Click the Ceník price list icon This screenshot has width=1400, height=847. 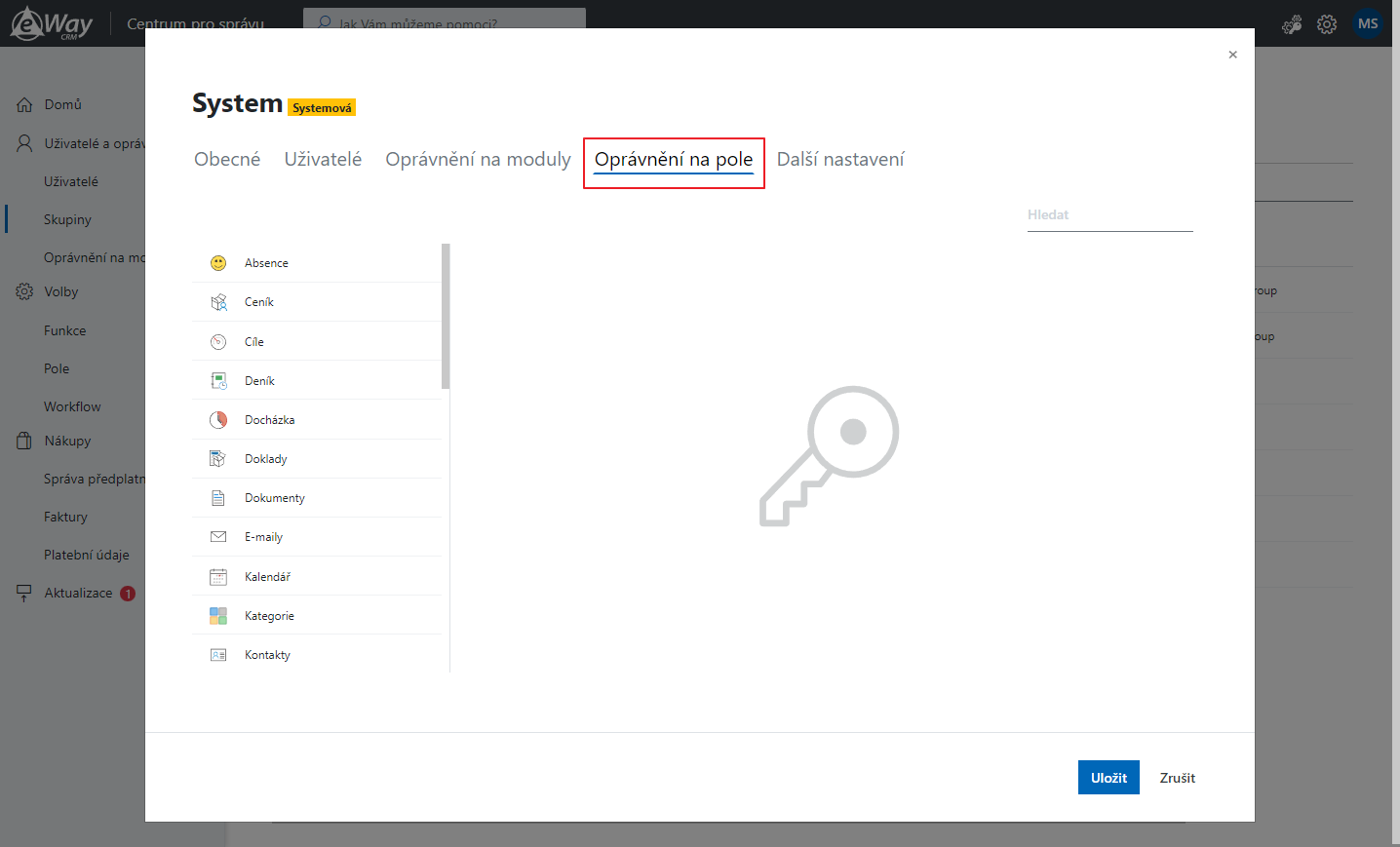pyautogui.click(x=218, y=302)
